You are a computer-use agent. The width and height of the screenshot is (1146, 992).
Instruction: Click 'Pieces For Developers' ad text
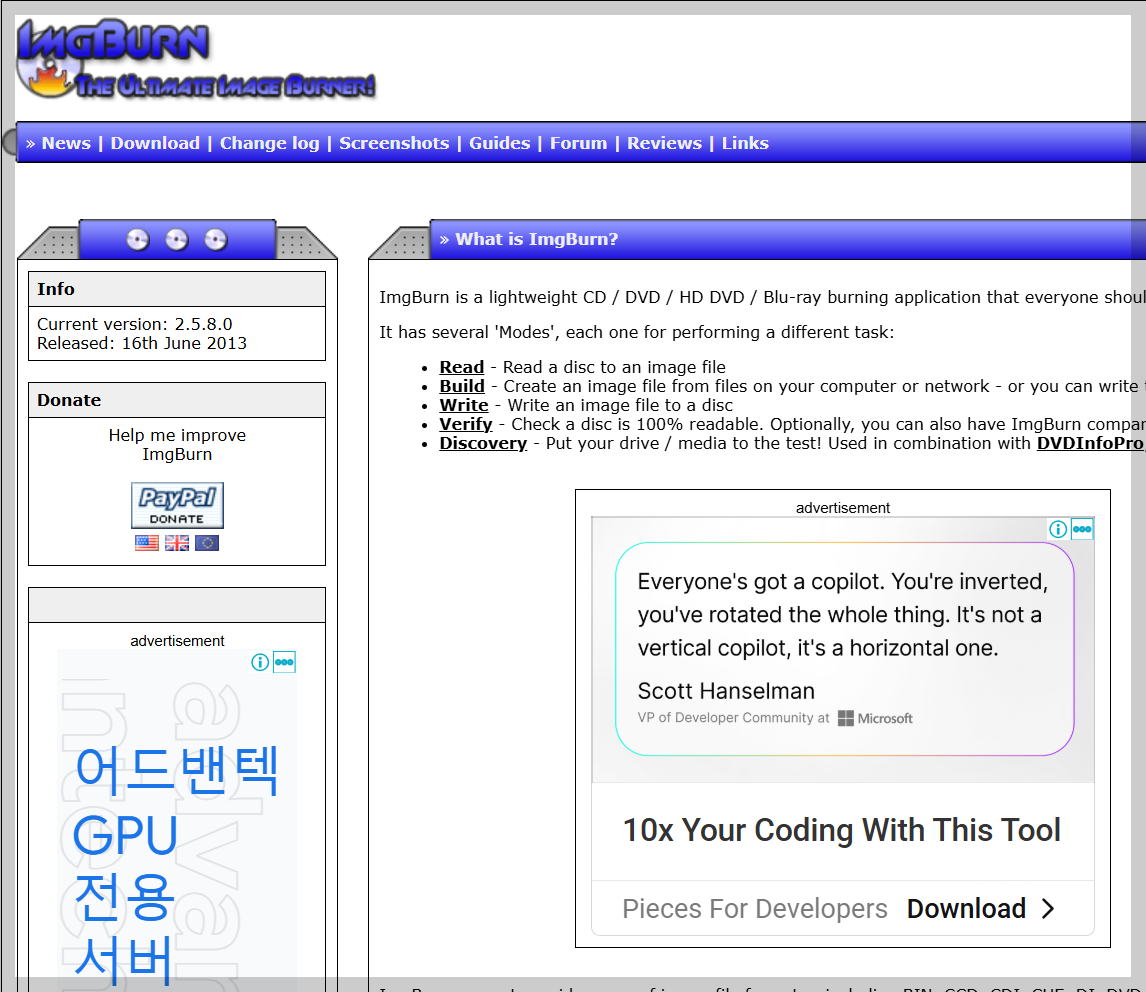755,909
